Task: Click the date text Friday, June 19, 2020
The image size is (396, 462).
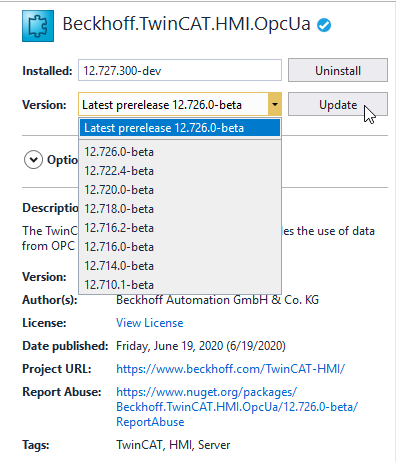Action: tap(201, 346)
